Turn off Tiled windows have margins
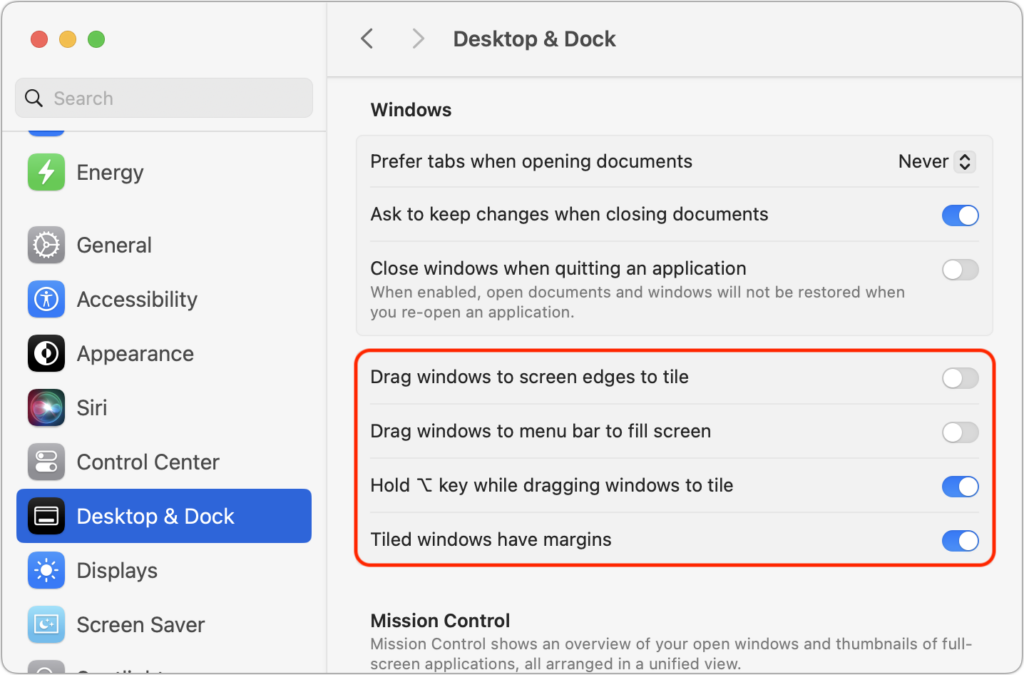This screenshot has height=675, width=1024. 960,540
